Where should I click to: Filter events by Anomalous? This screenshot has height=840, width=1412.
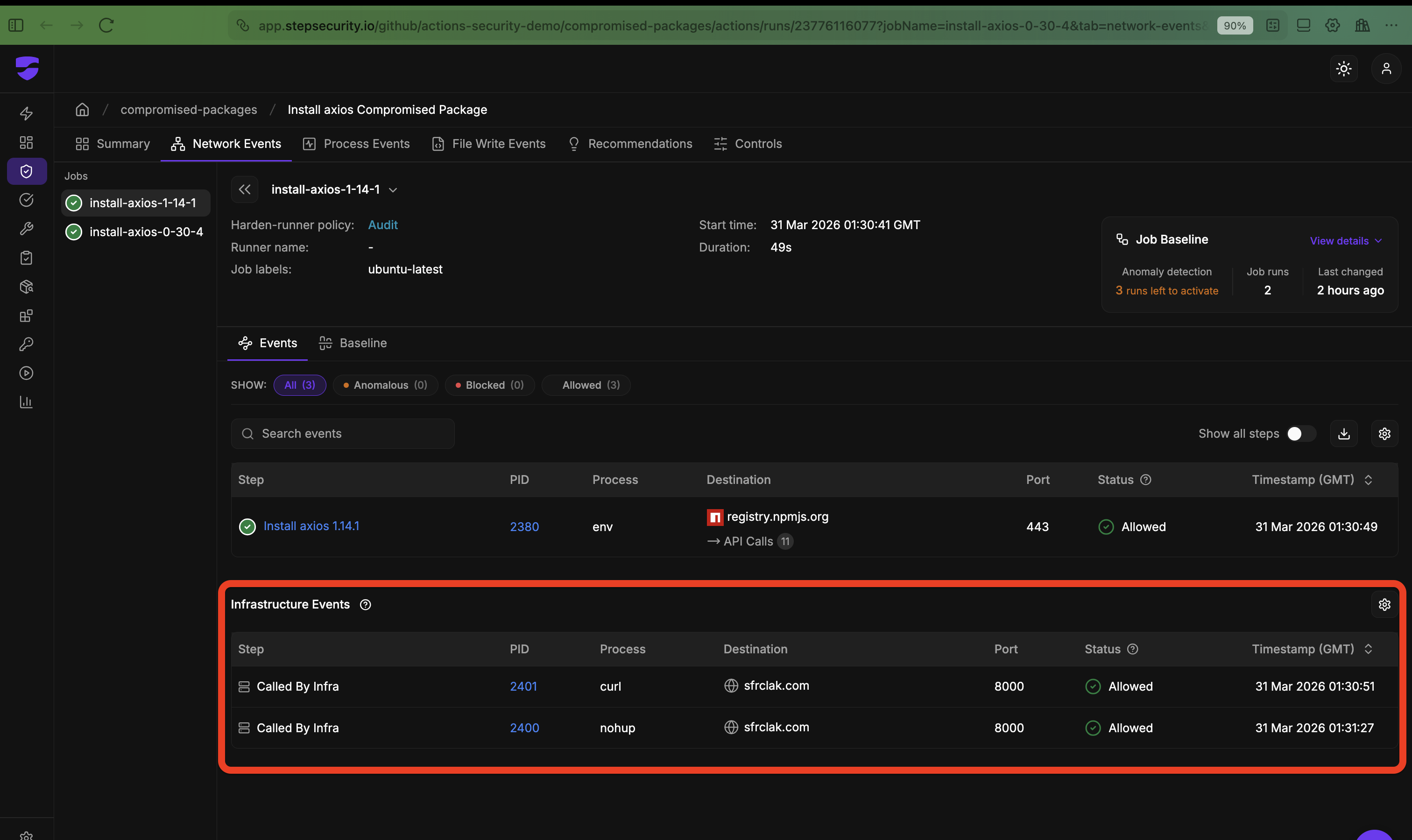click(x=385, y=385)
